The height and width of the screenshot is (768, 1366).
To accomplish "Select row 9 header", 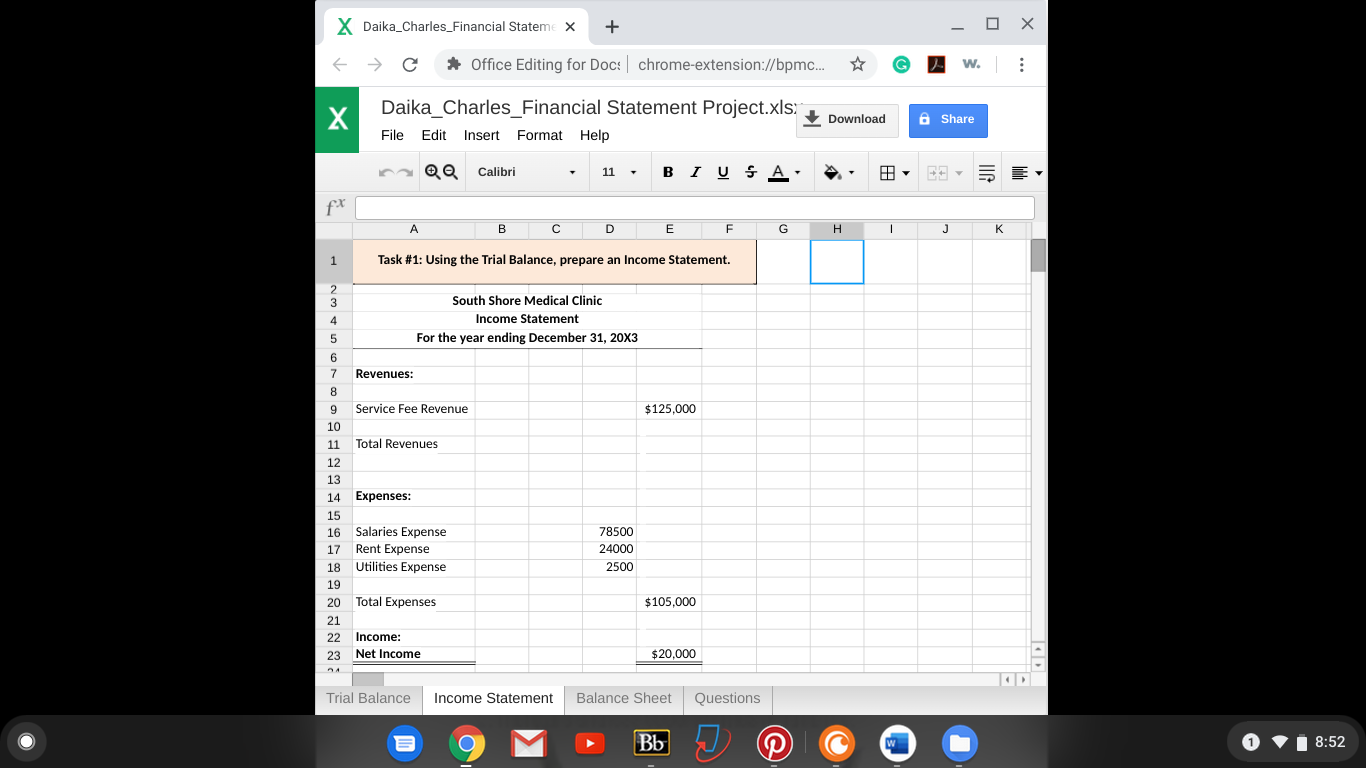I will point(334,409).
